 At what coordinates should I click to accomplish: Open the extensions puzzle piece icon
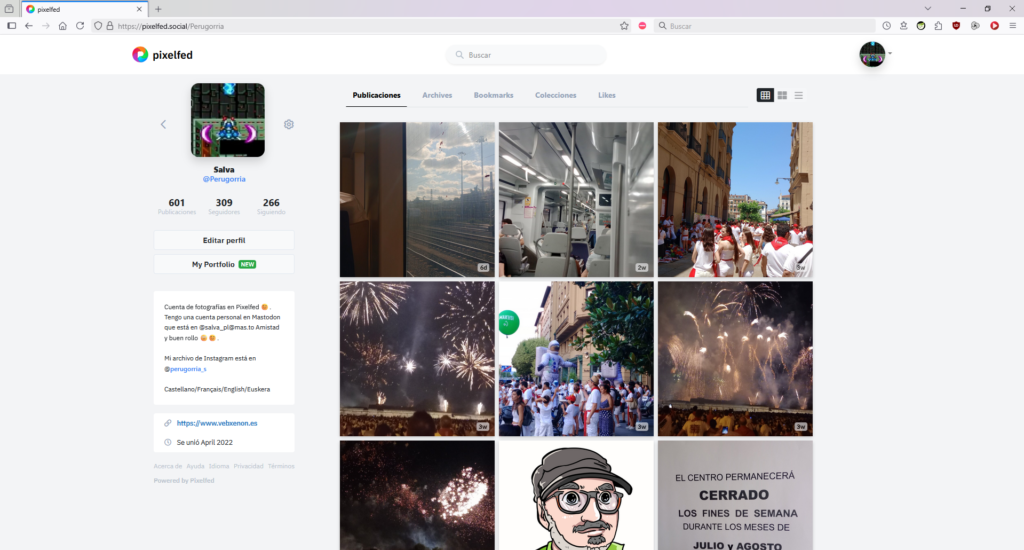pyautogui.click(x=938, y=26)
